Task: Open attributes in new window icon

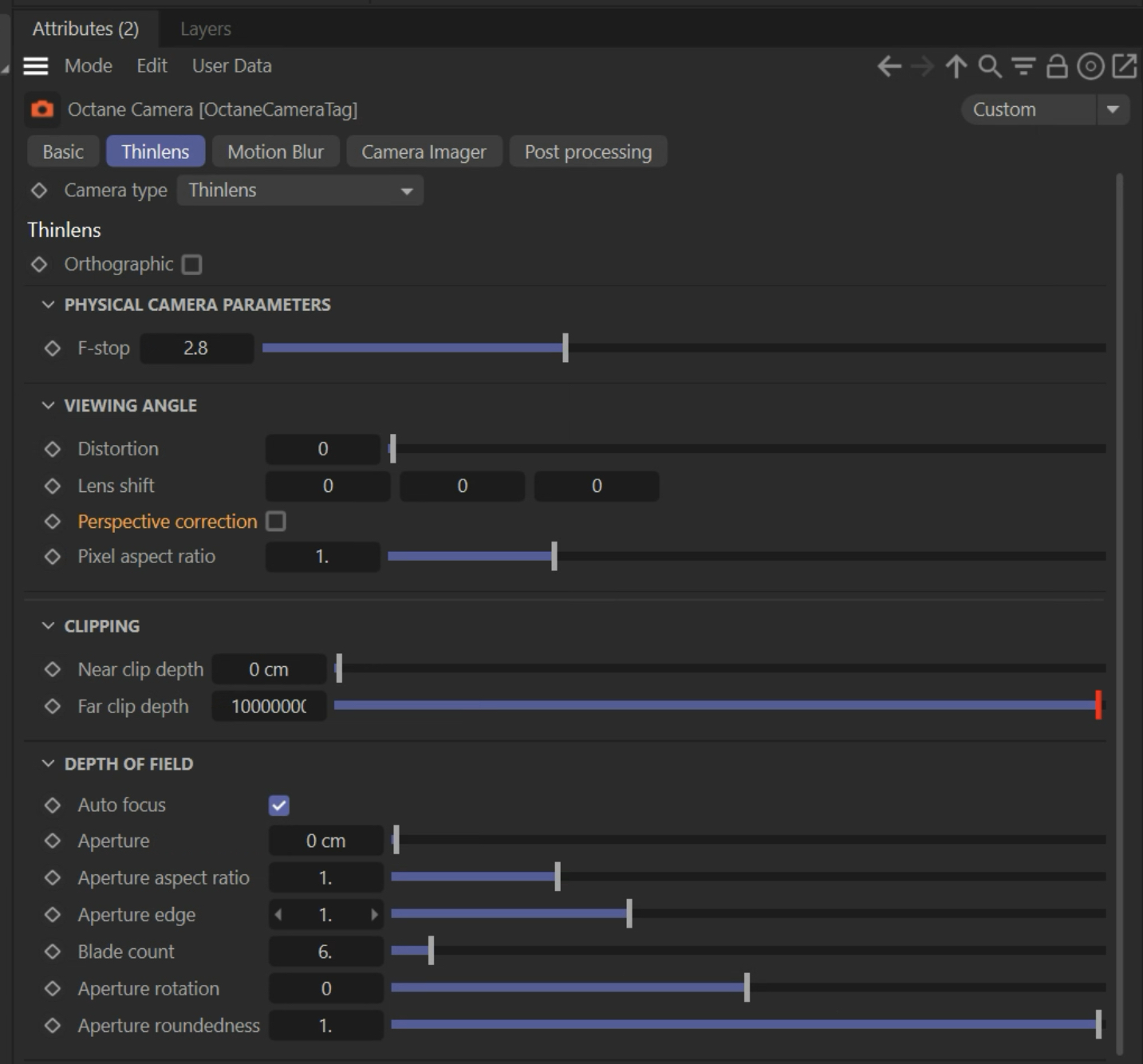Action: coord(1124,66)
